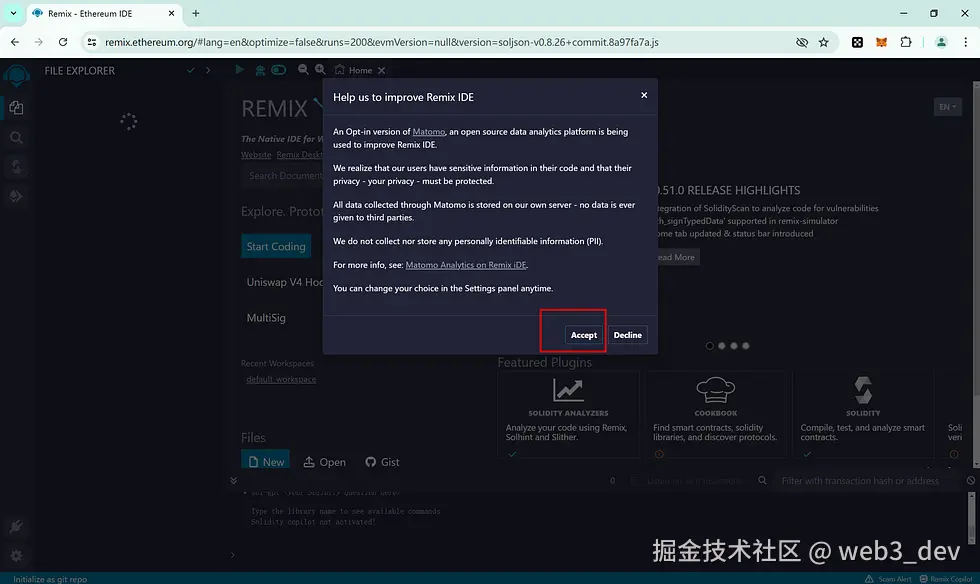Select second carousel indicator dot
This screenshot has width=980, height=584.
tap(722, 346)
